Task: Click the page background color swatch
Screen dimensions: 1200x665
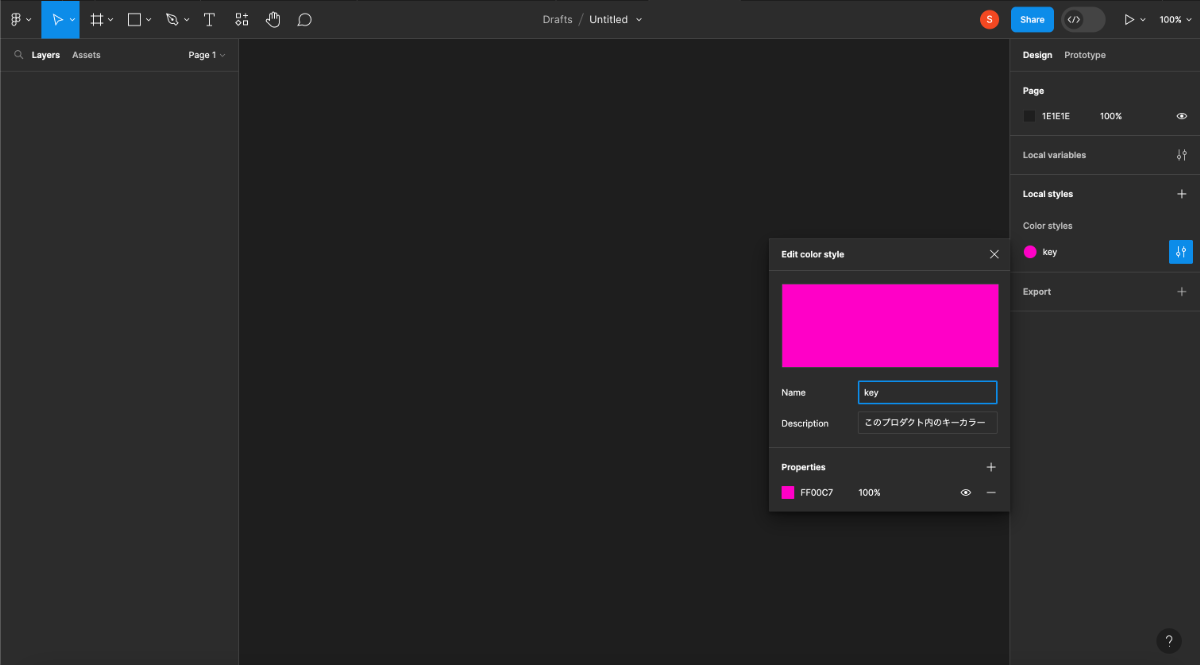Action: click(x=1029, y=116)
